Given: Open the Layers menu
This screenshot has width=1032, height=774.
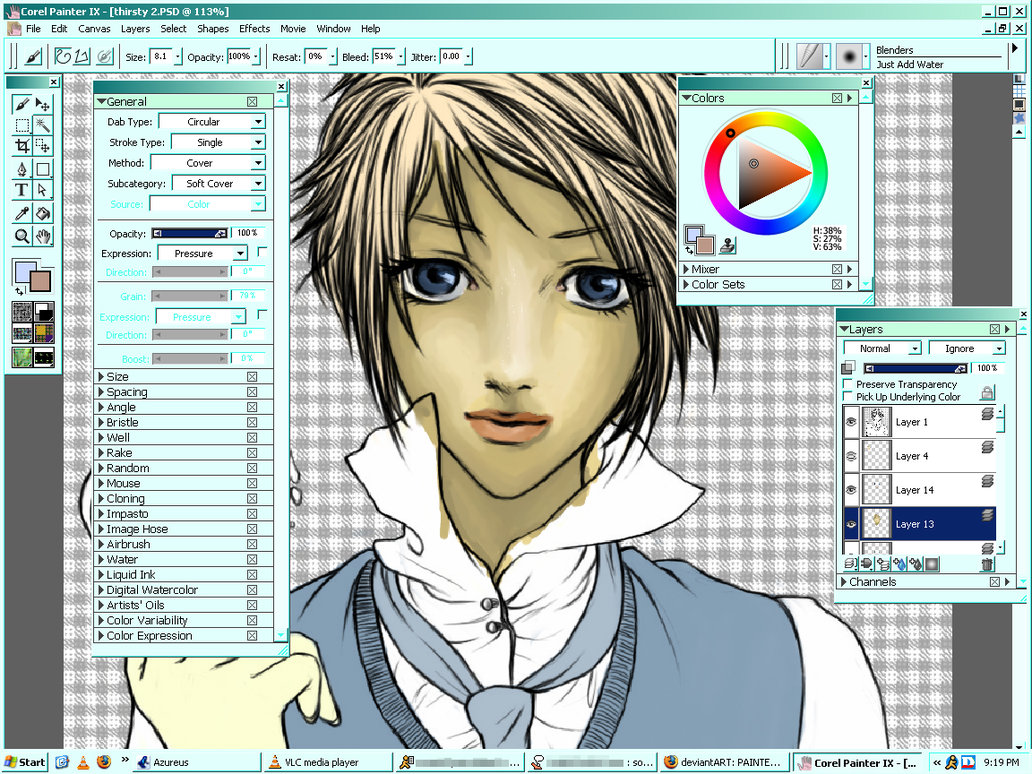Looking at the screenshot, I should pyautogui.click(x=135, y=29).
